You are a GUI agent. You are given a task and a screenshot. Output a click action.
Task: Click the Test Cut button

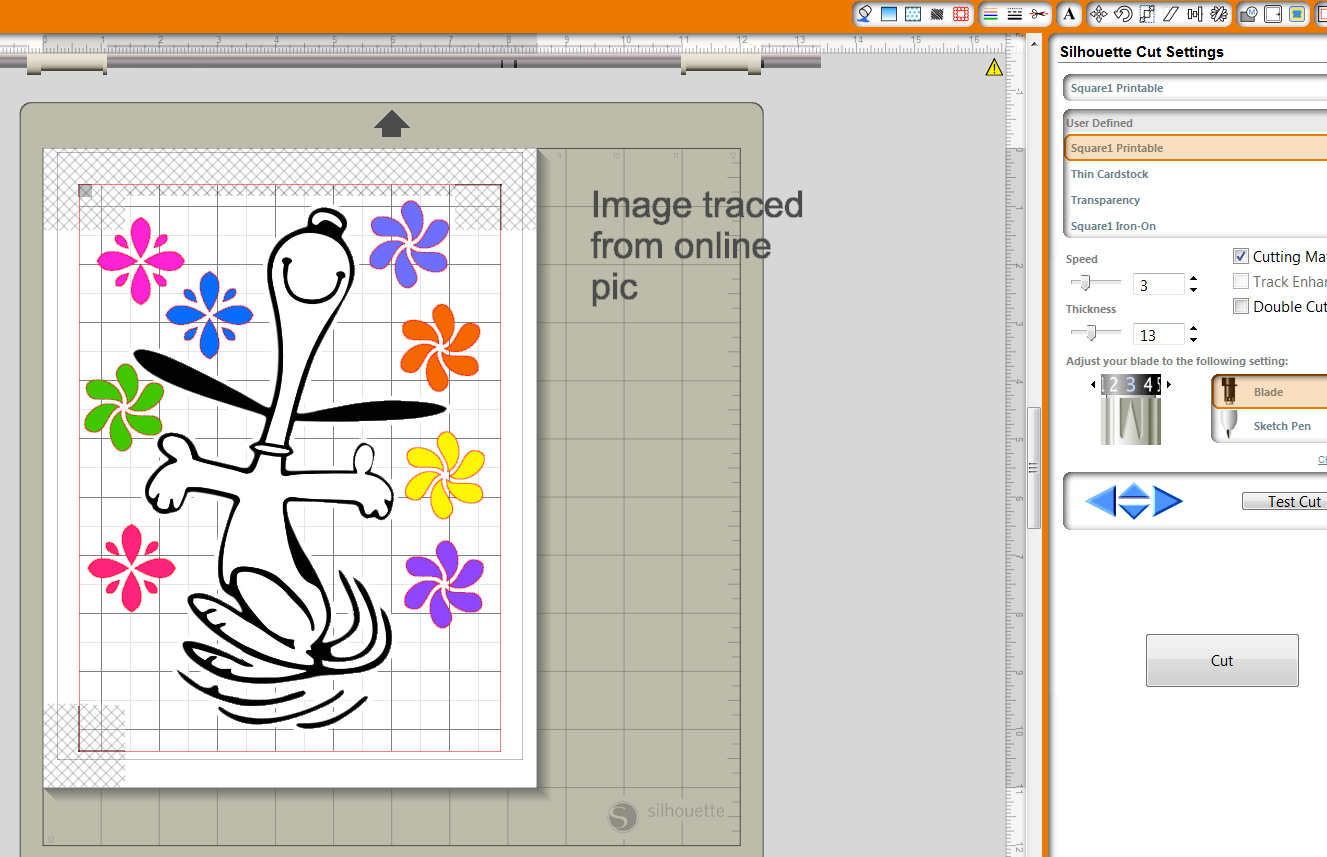pyautogui.click(x=1284, y=501)
